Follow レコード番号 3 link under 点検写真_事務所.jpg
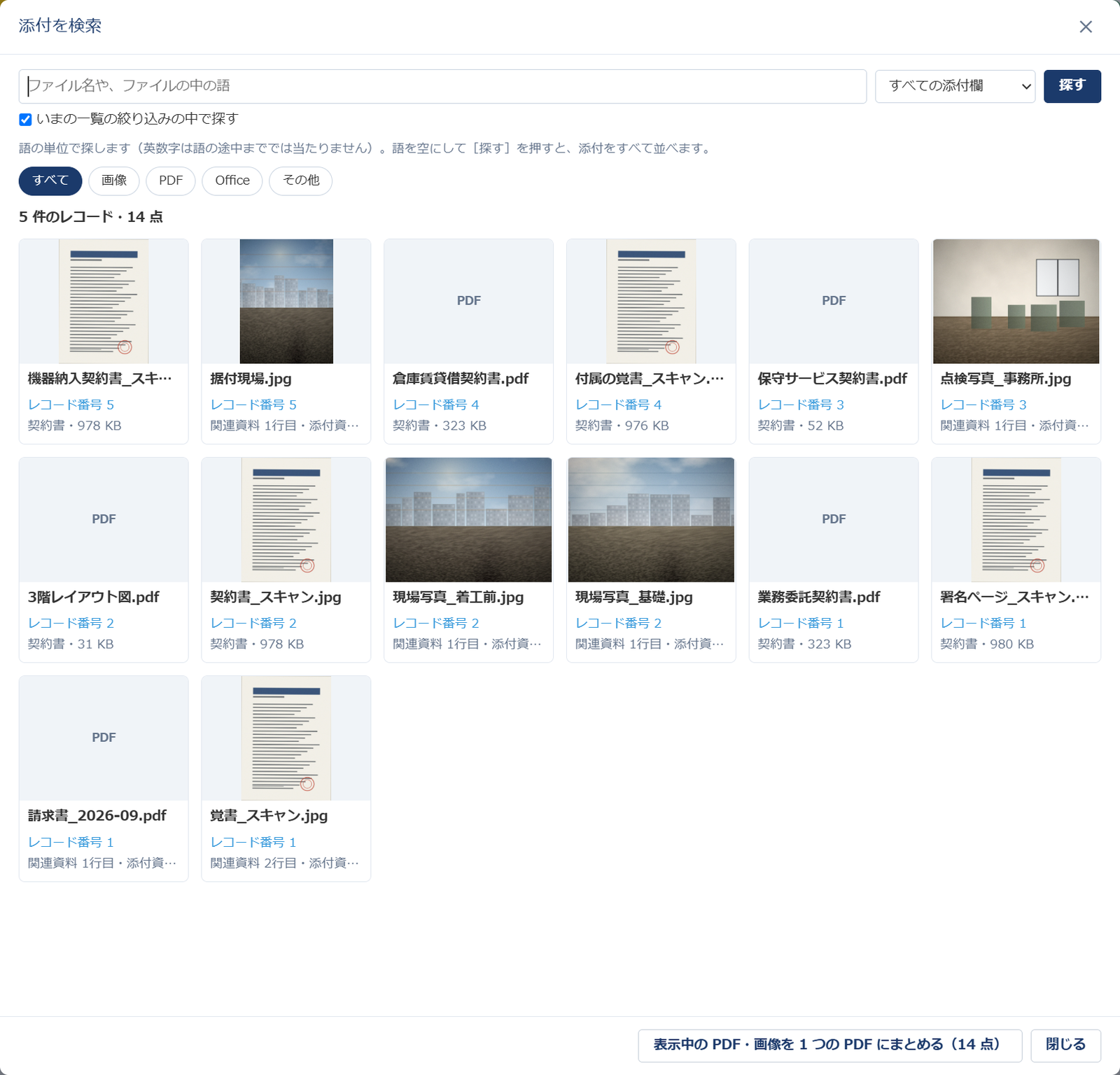This screenshot has height=1075, width=1120. (x=983, y=405)
